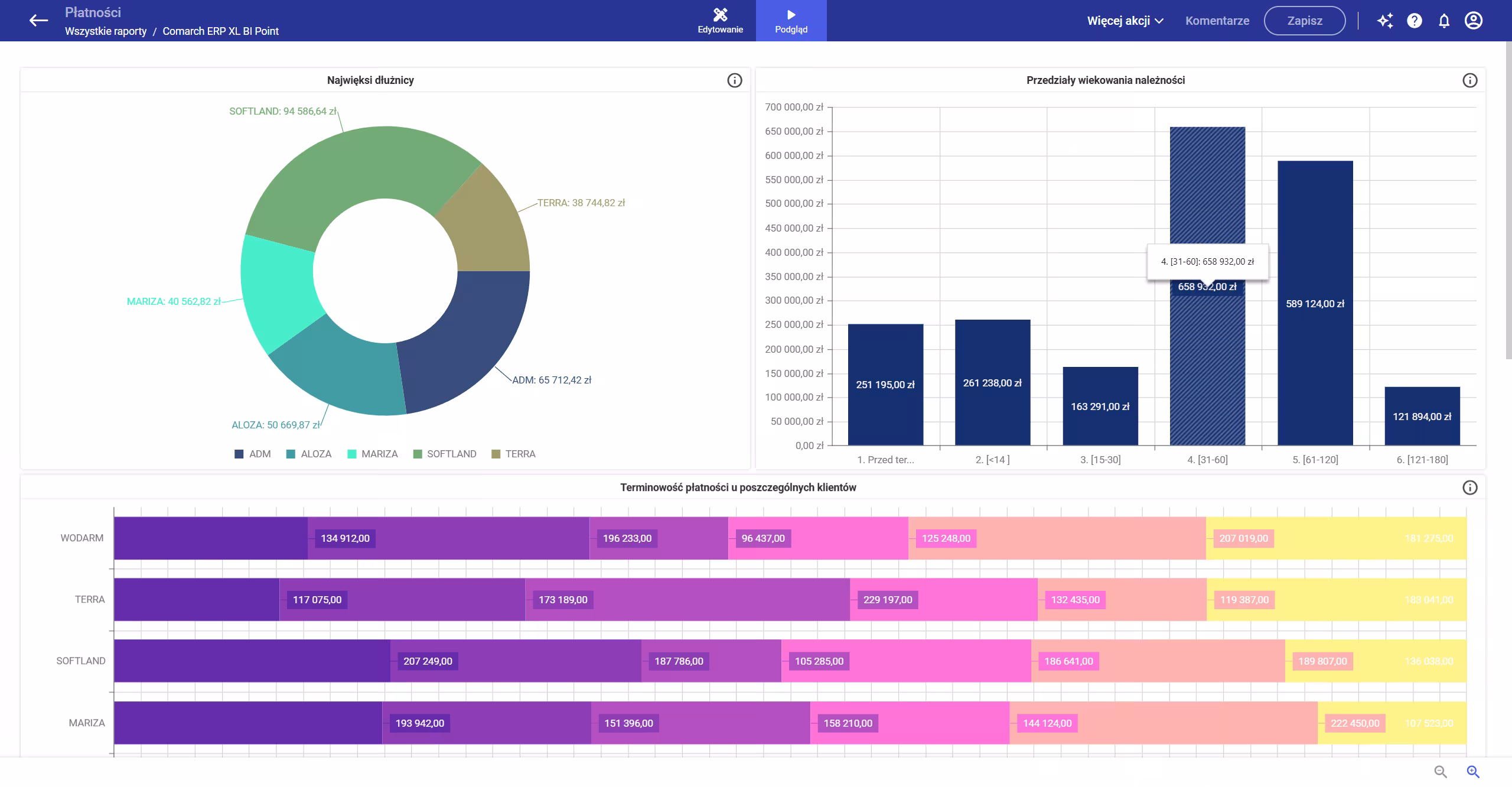Click the zoom out magnifier icon
Viewport: 1512px width, 787px height.
pos(1441,772)
